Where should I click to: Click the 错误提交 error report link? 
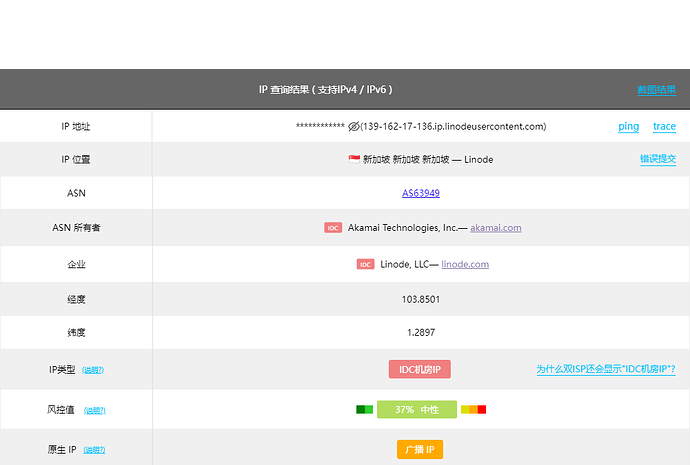pyautogui.click(x=658, y=159)
